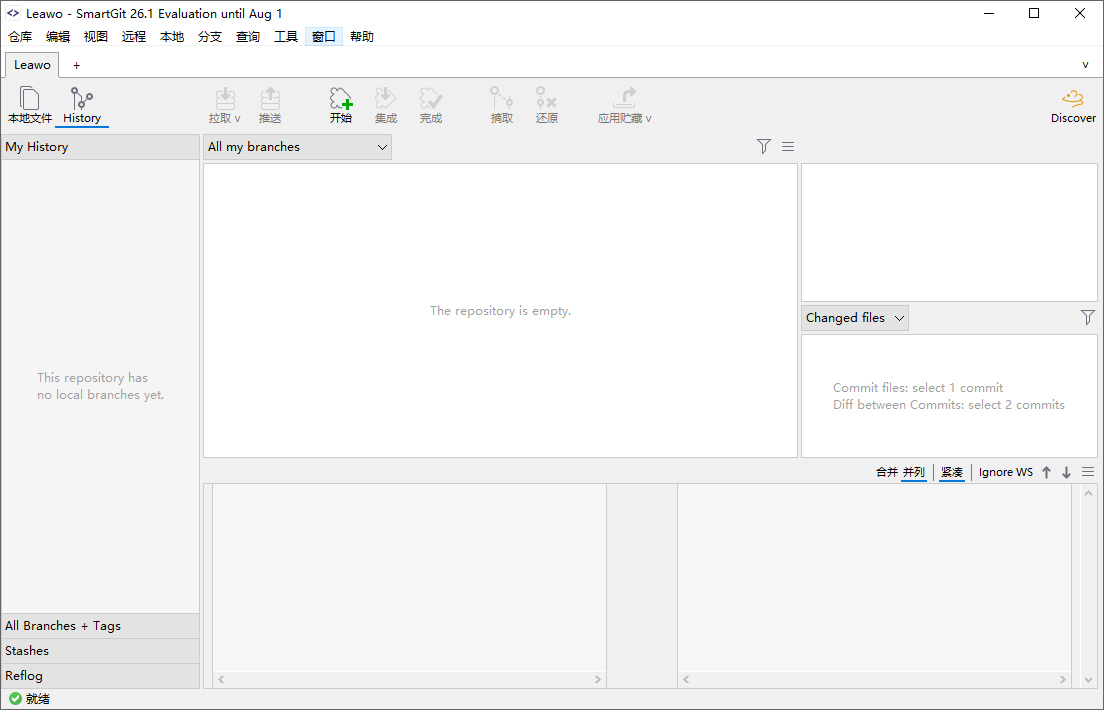Expand the All Branches + Tags section
Screen dimensions: 1104x710
pyautogui.click(x=101, y=625)
